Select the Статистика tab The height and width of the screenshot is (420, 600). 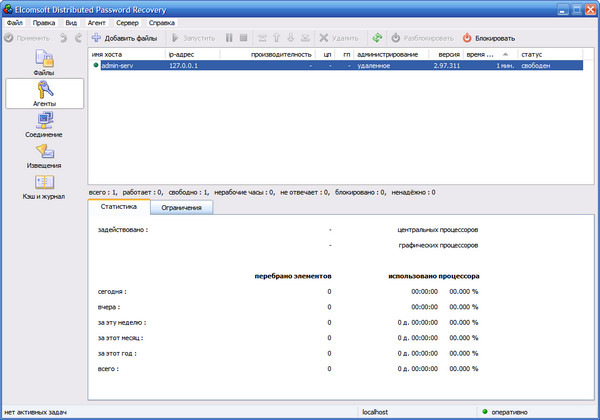point(119,207)
